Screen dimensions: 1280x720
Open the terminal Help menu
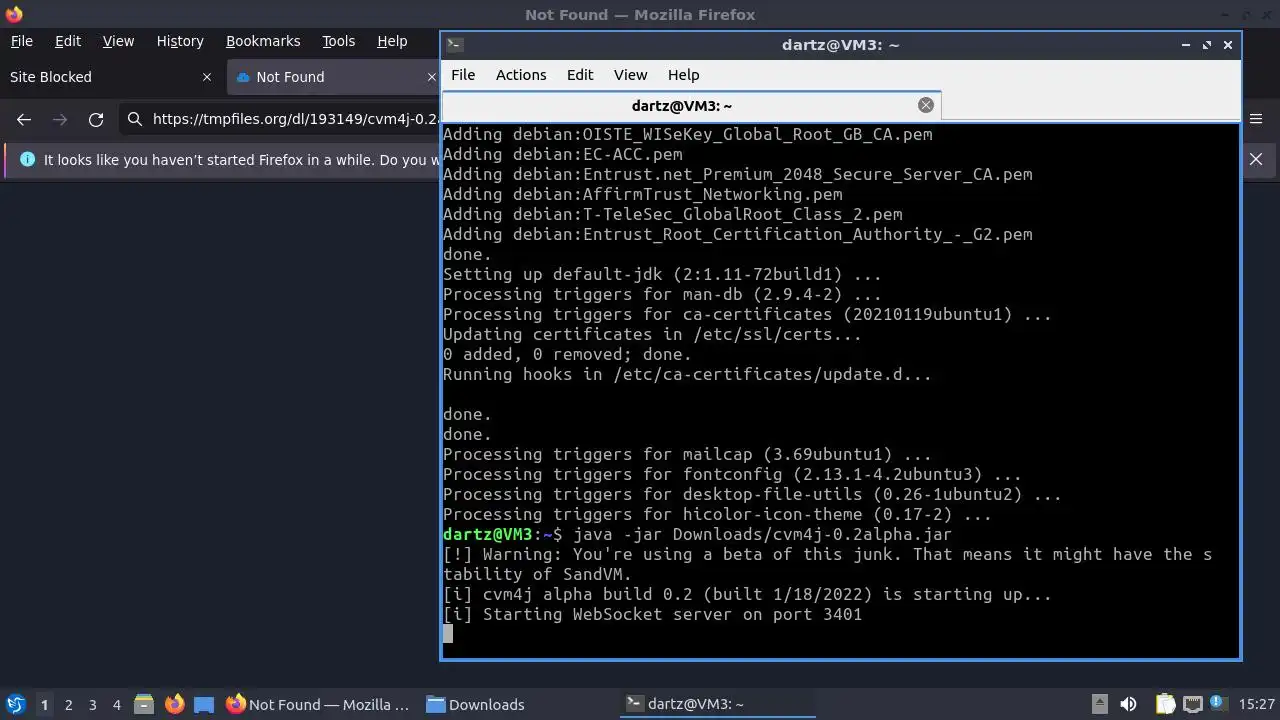point(683,75)
